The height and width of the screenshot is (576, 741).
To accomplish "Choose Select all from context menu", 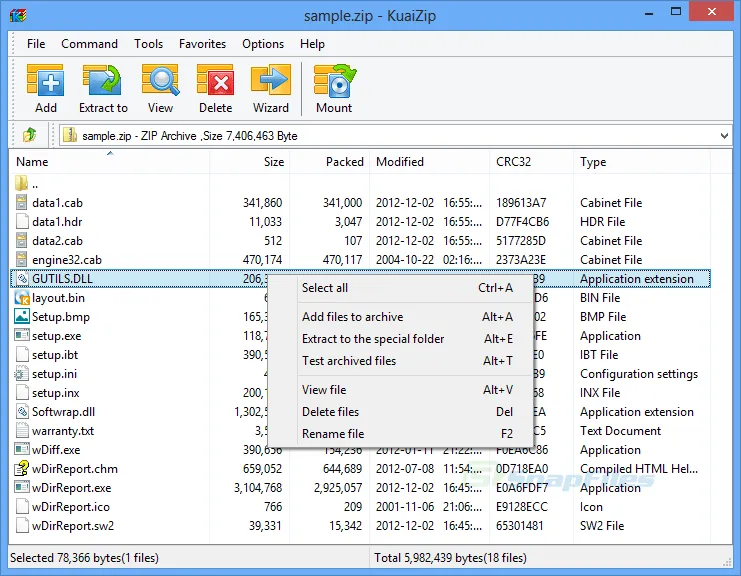I will click(401, 287).
